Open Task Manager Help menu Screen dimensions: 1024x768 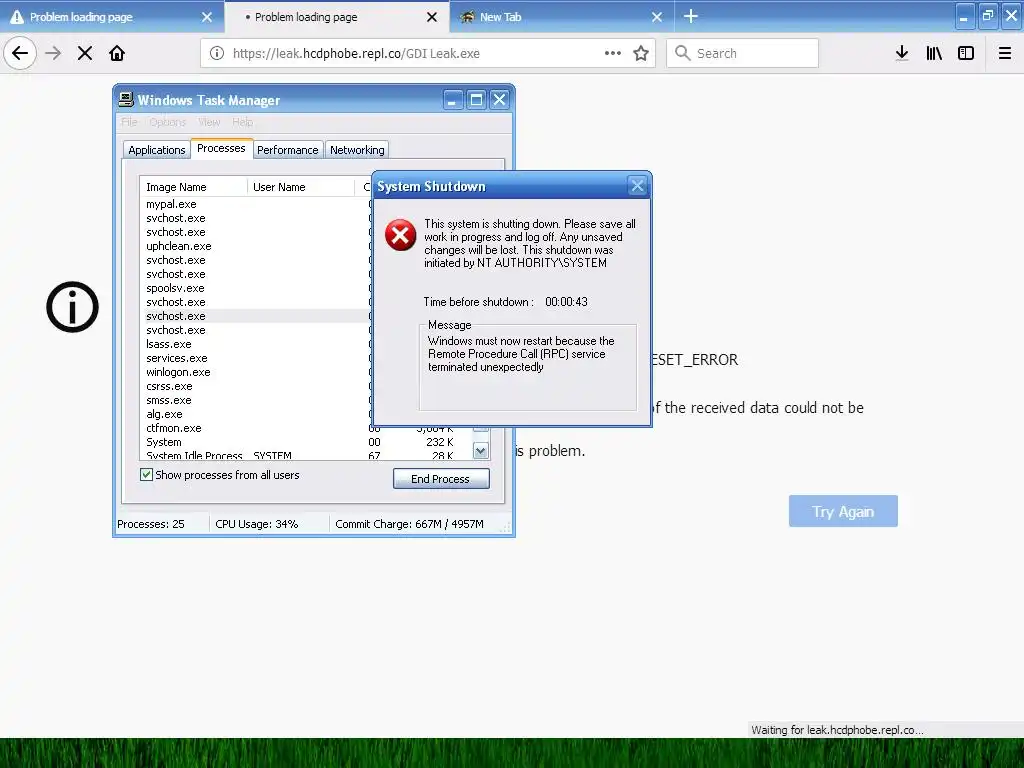(242, 122)
